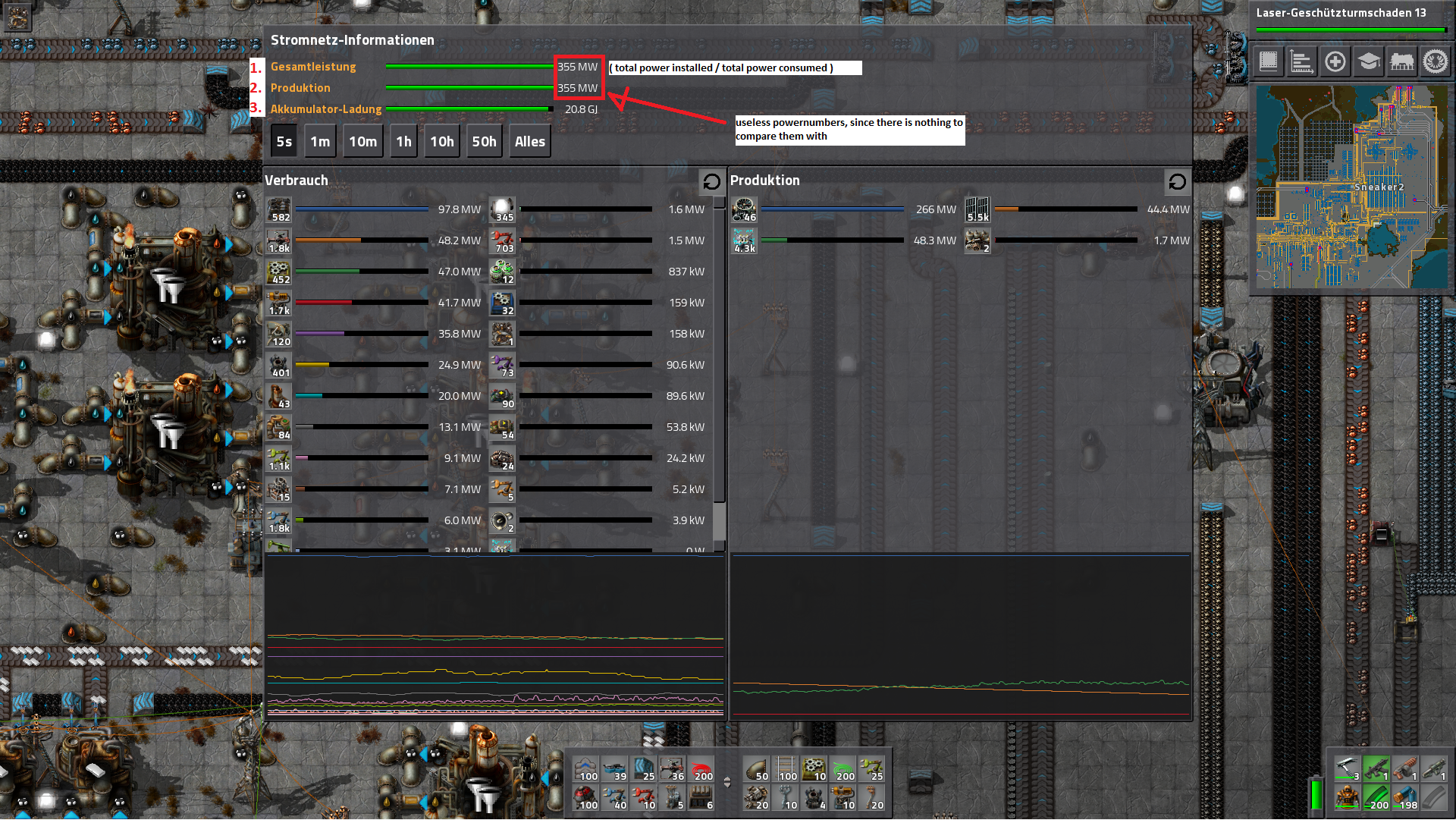Viewport: 1456px width, 820px height.
Task: Select the lamp icon showing 345
Action: point(502,209)
